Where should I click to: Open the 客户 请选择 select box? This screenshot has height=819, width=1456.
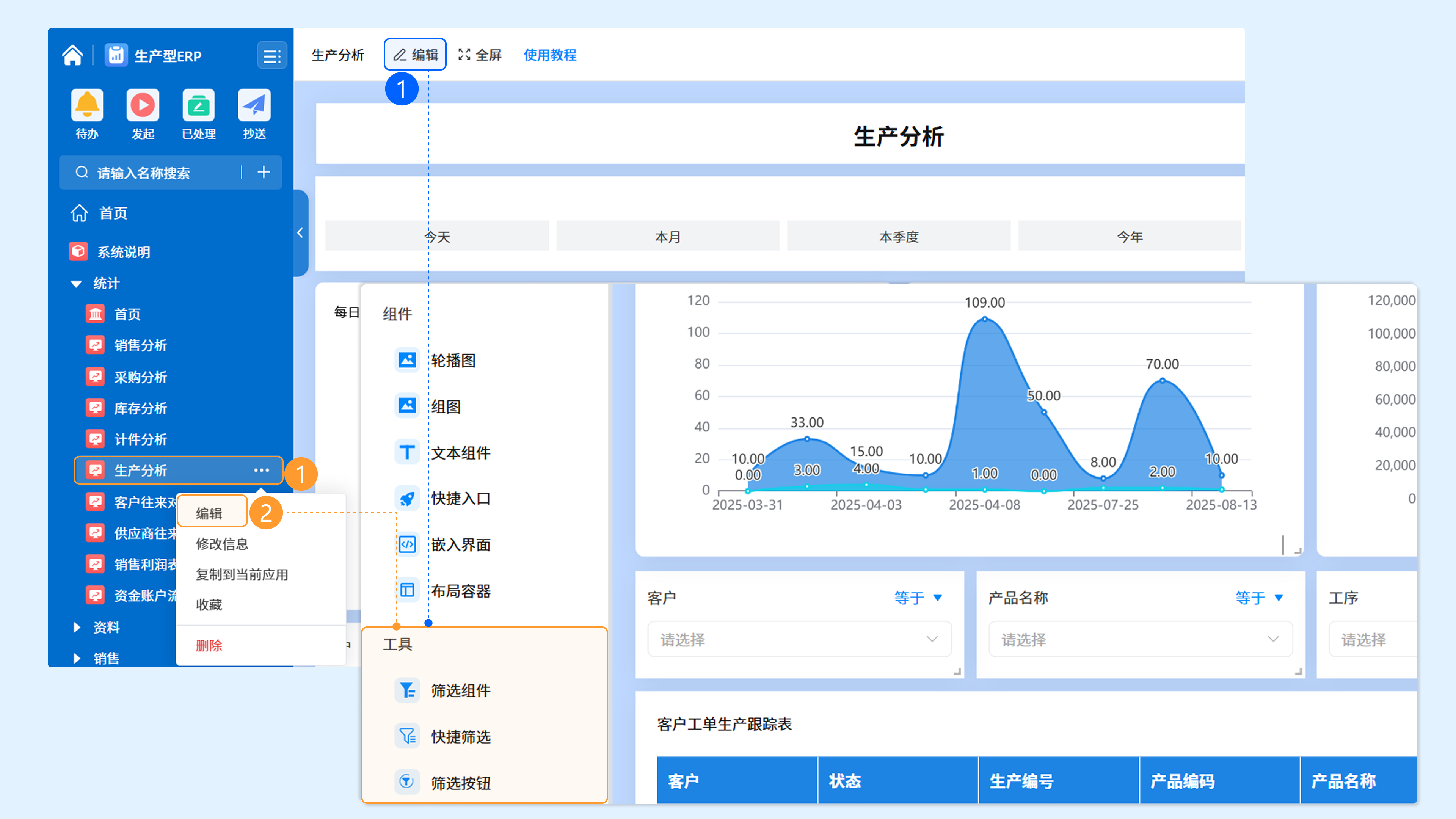coord(799,639)
